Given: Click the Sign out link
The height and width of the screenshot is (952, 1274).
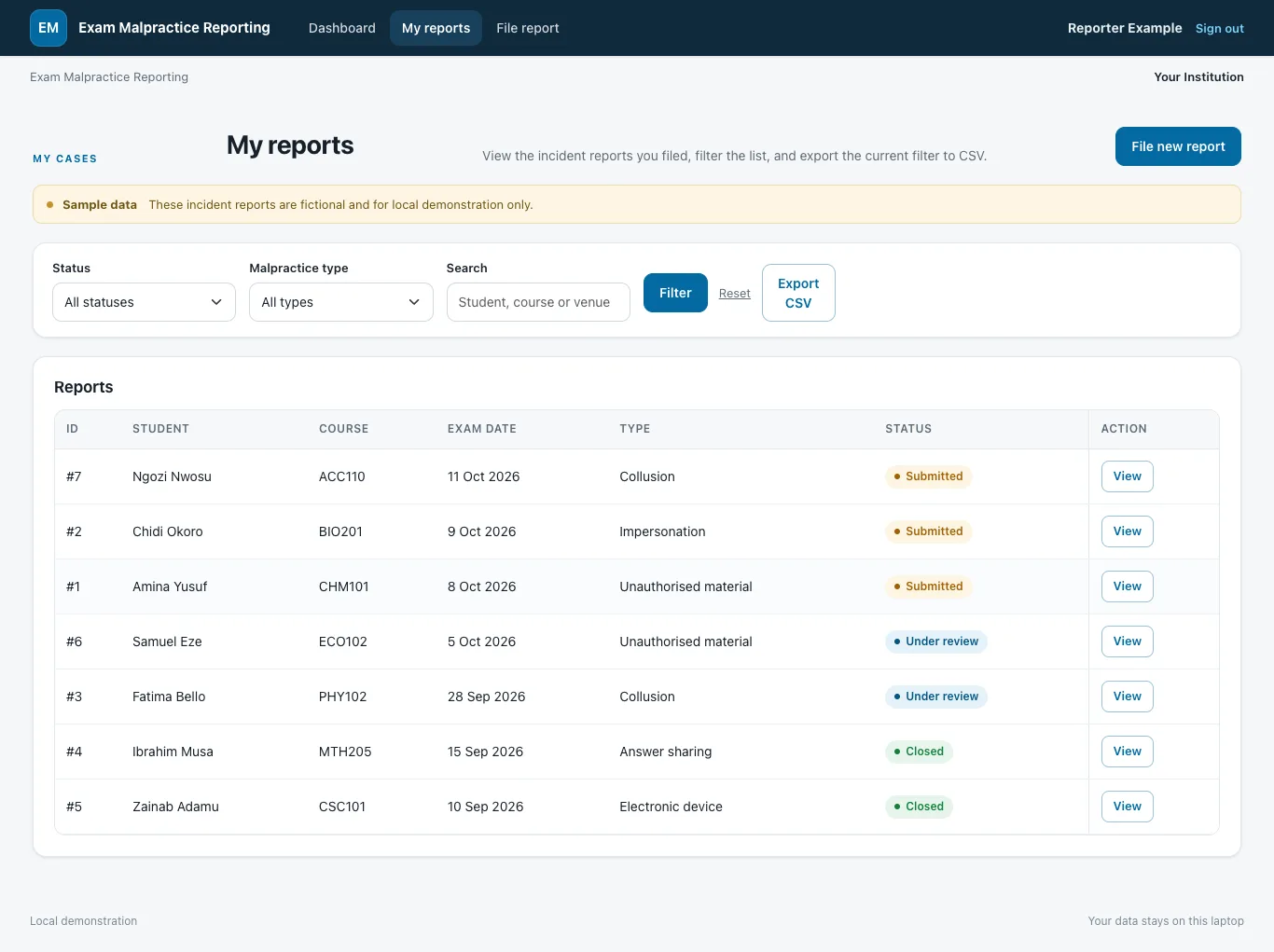Looking at the screenshot, I should [1220, 29].
